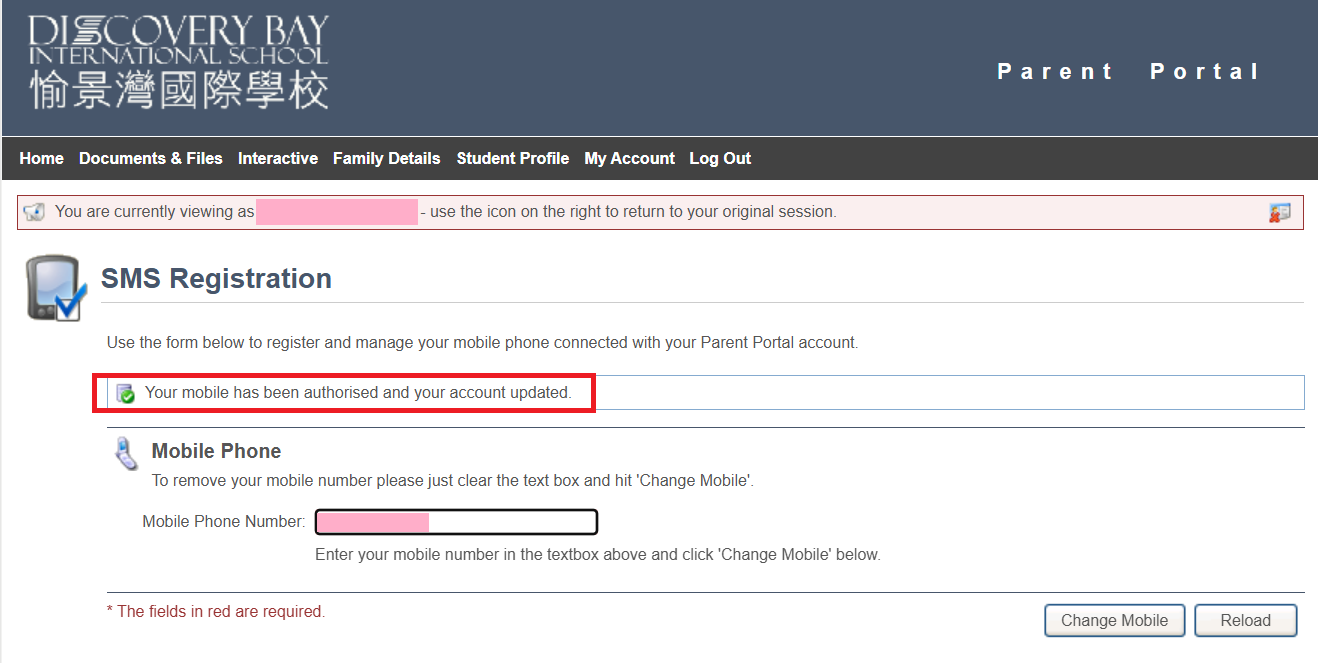Open the Documents & Files menu
1318x663 pixels.
[151, 158]
